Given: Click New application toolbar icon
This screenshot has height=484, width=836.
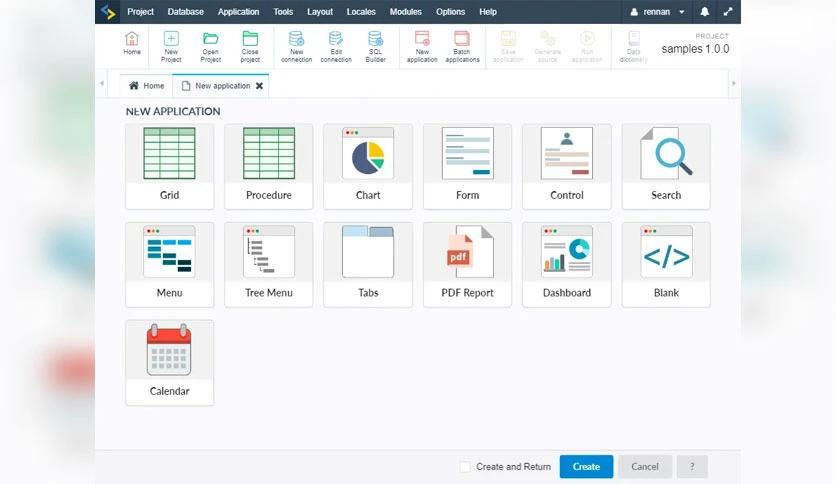Looking at the screenshot, I should tap(422, 47).
